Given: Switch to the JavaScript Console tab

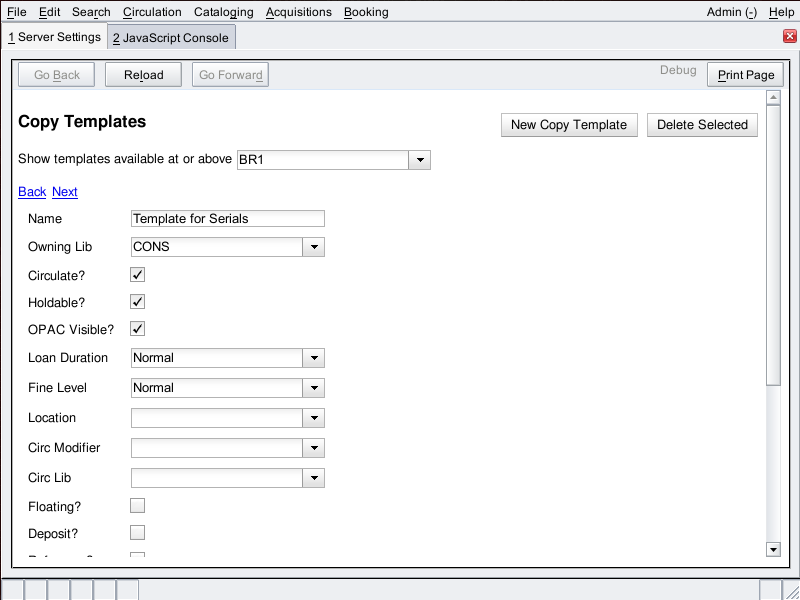Looking at the screenshot, I should (x=171, y=38).
